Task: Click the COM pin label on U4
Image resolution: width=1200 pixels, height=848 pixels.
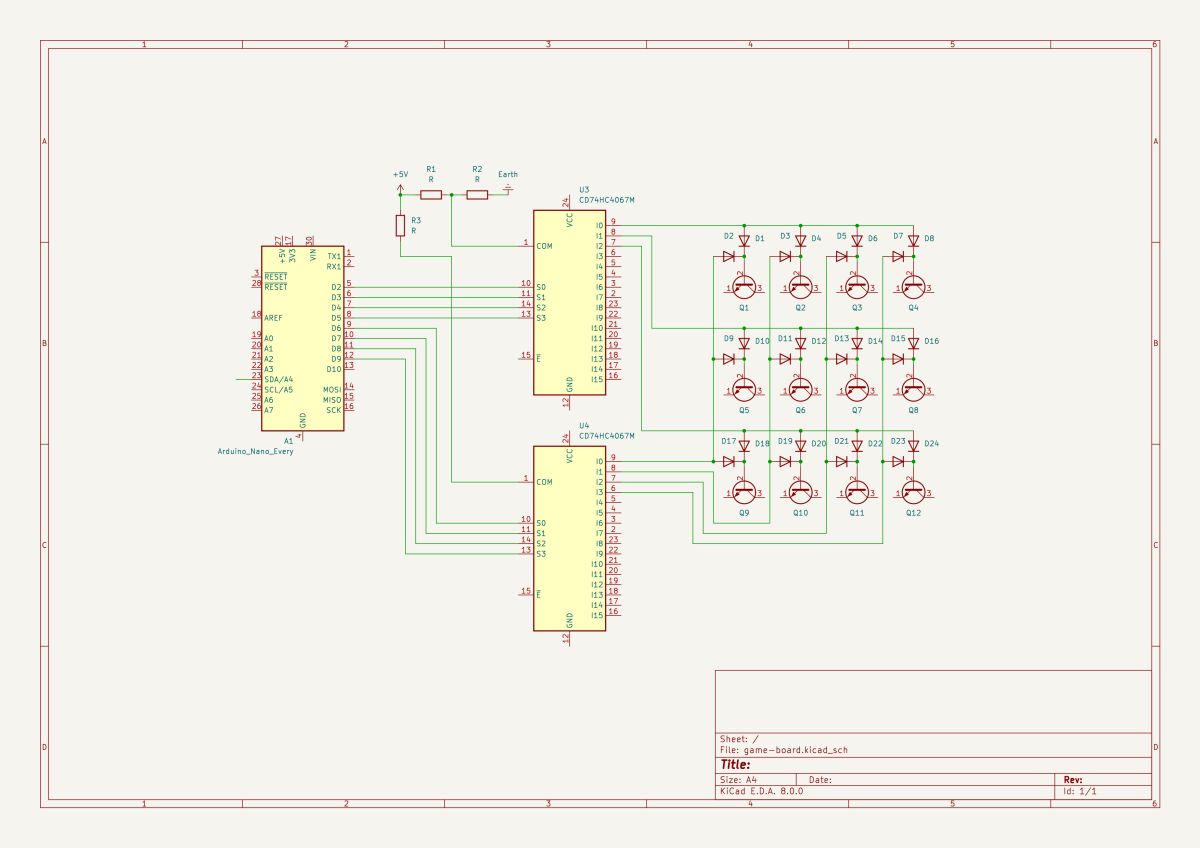Action: click(545, 482)
